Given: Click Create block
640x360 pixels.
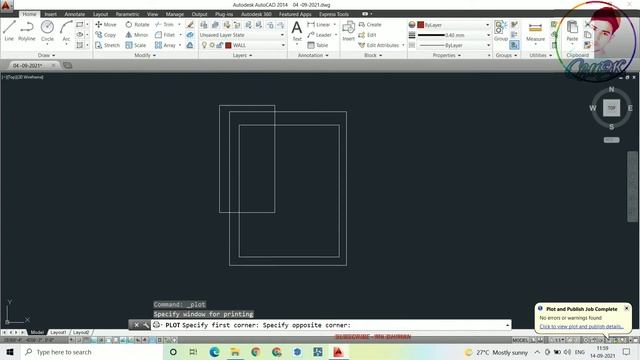Looking at the screenshot, I should coord(369,24).
